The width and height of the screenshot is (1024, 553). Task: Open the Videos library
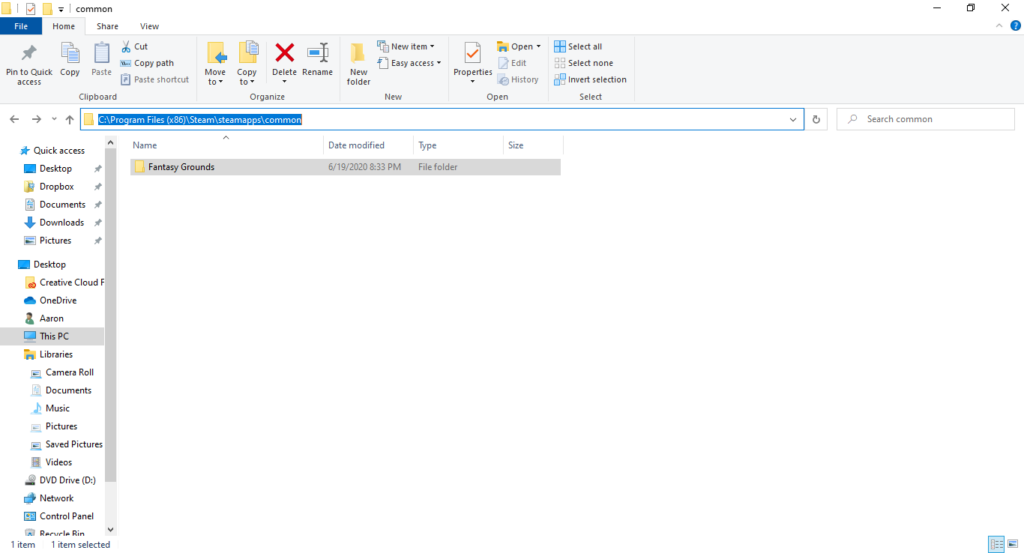click(58, 462)
